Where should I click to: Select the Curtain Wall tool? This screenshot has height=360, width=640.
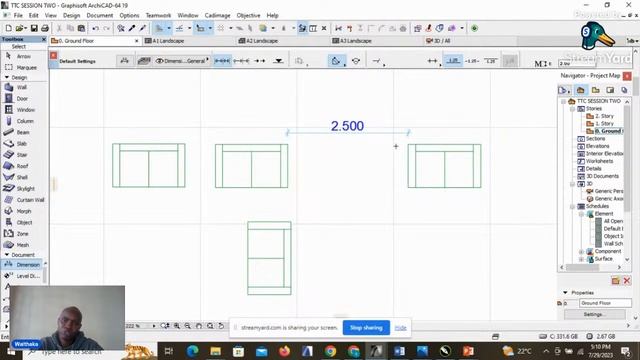30,200
